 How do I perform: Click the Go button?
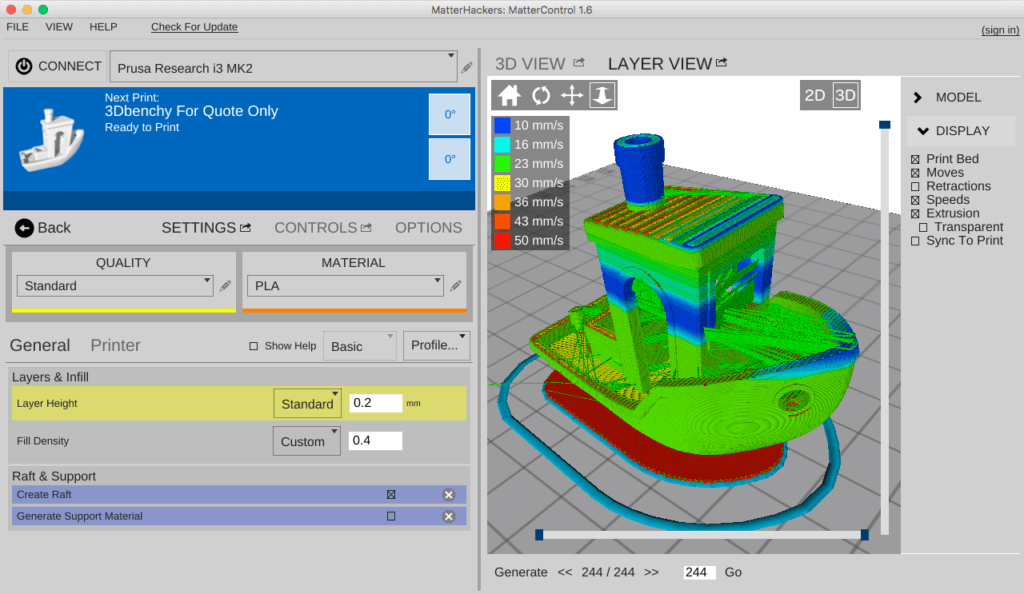pyautogui.click(x=733, y=572)
